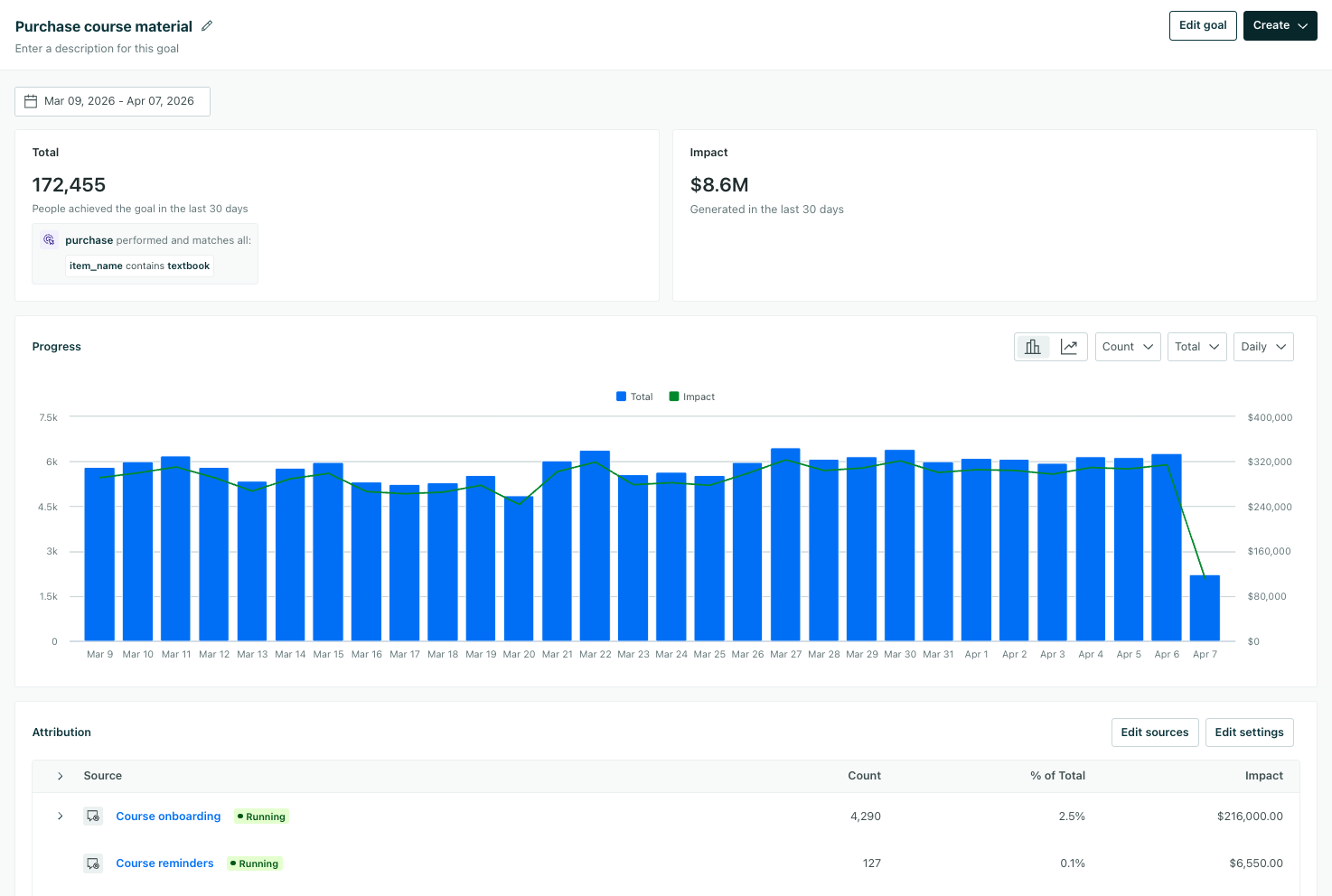This screenshot has width=1332, height=896.
Task: Select the bar chart view icon
Action: pos(1032,346)
